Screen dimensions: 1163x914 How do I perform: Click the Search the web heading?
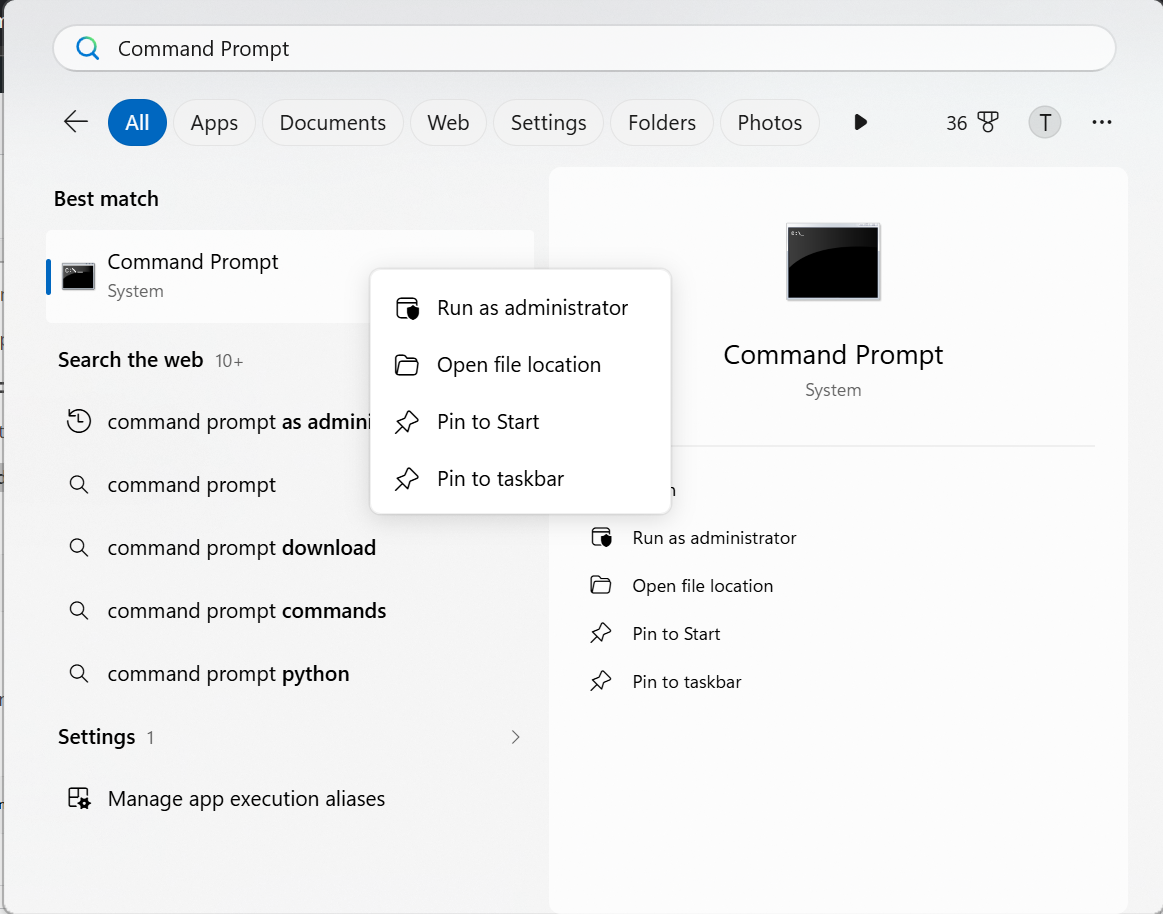pyautogui.click(x=131, y=360)
